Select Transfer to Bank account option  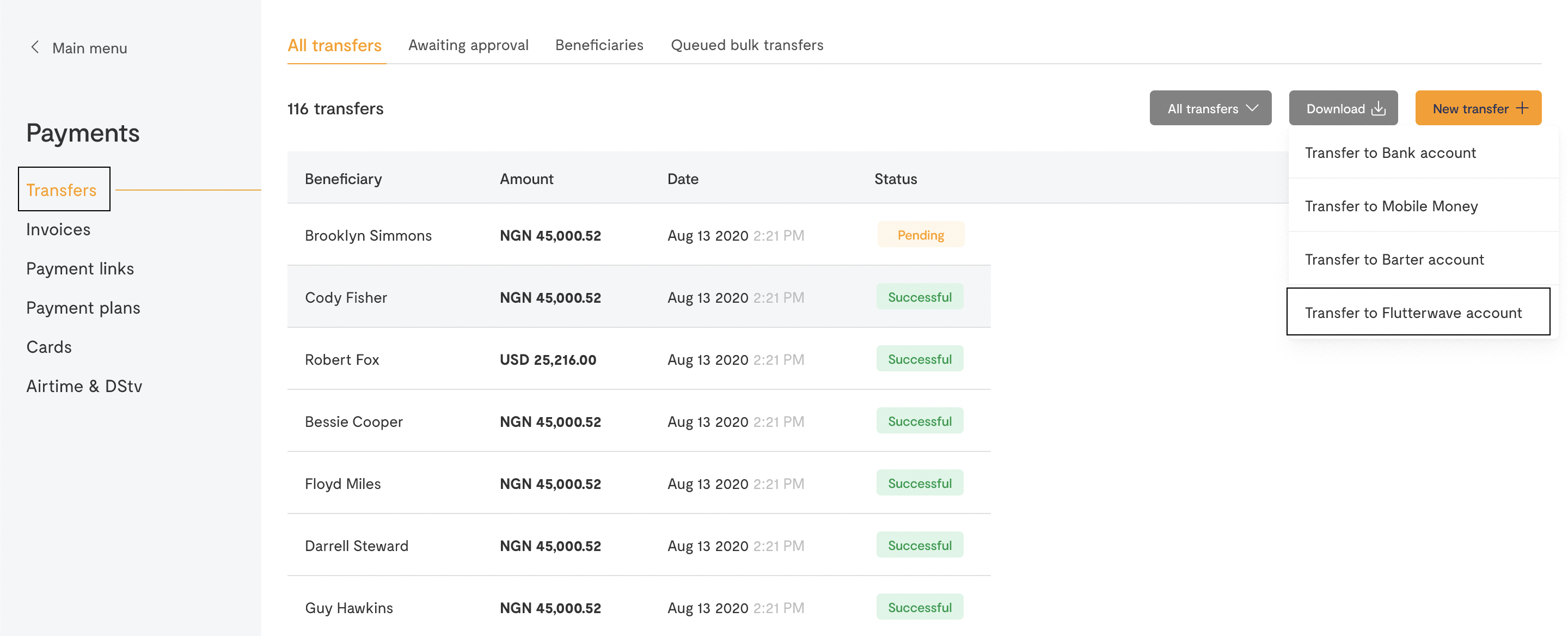click(x=1423, y=152)
